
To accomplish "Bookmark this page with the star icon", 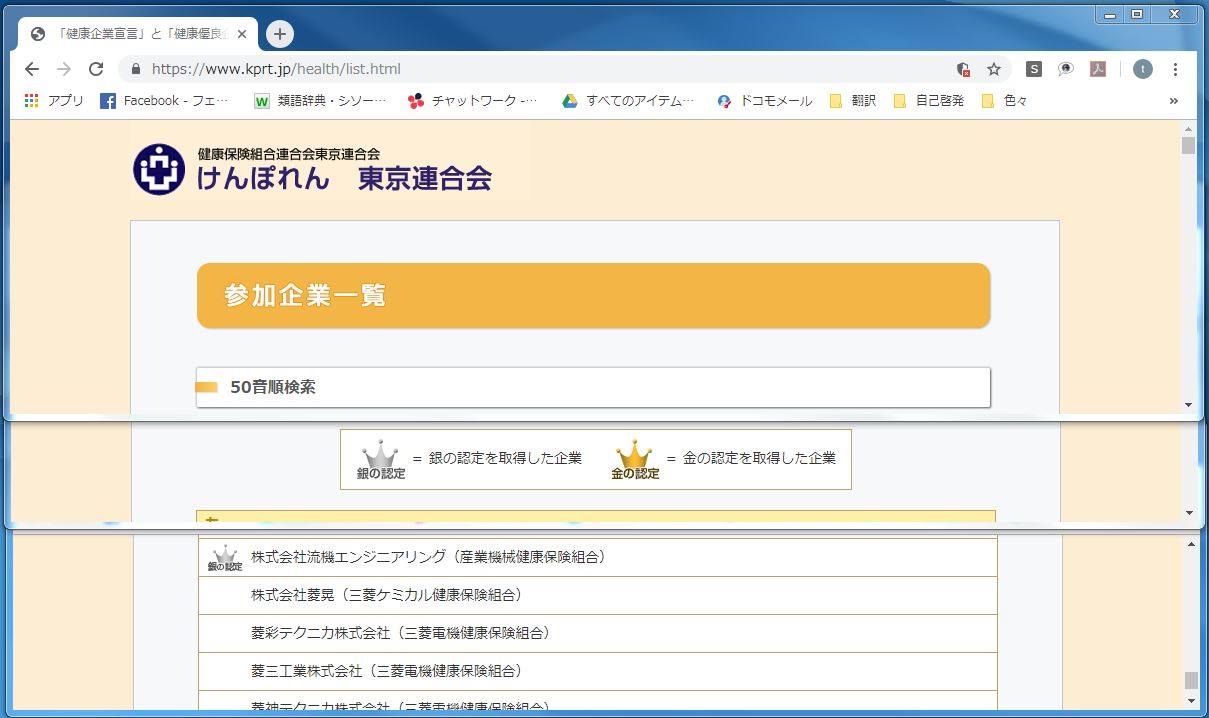I will [994, 69].
